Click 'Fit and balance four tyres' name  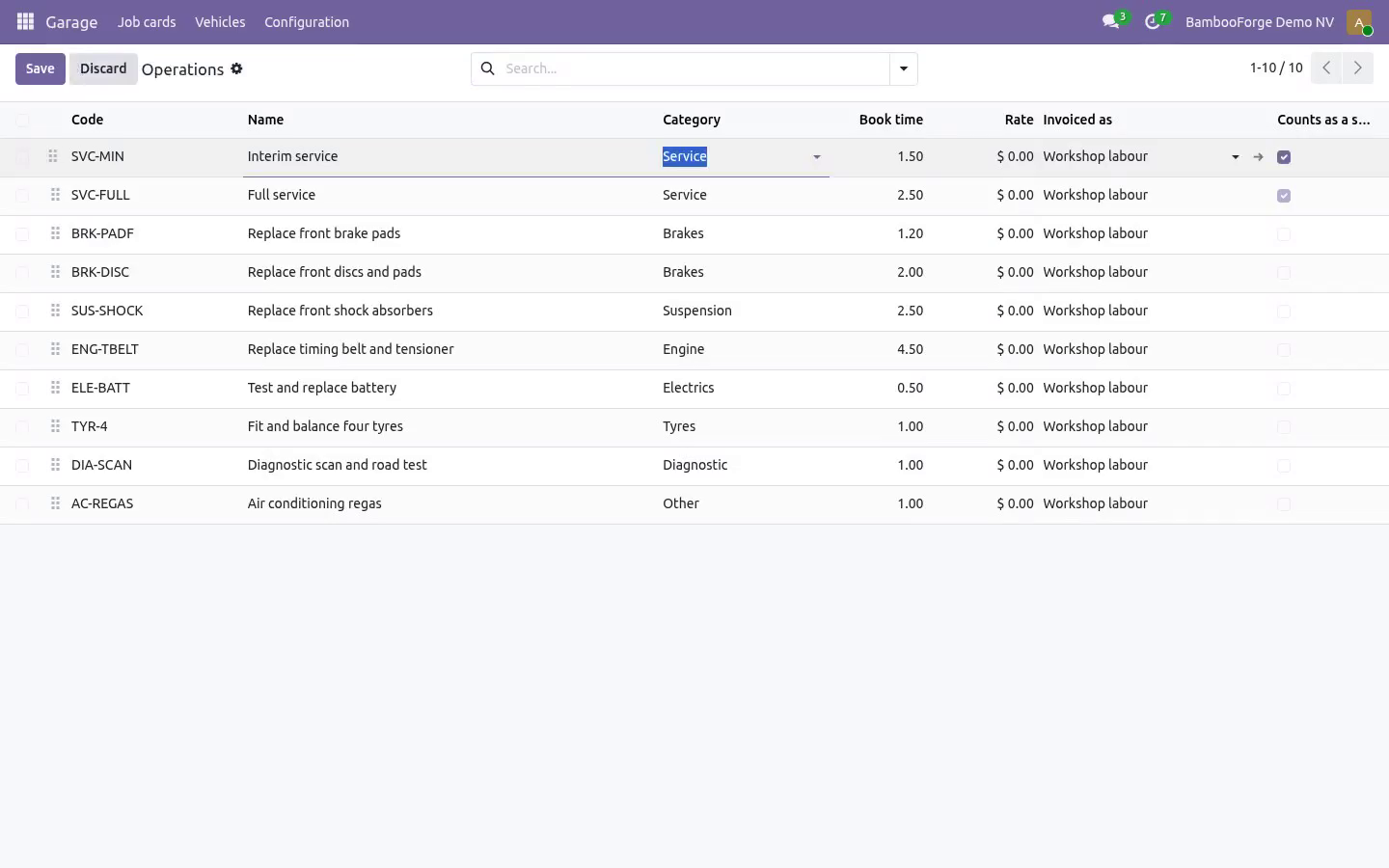point(325,426)
